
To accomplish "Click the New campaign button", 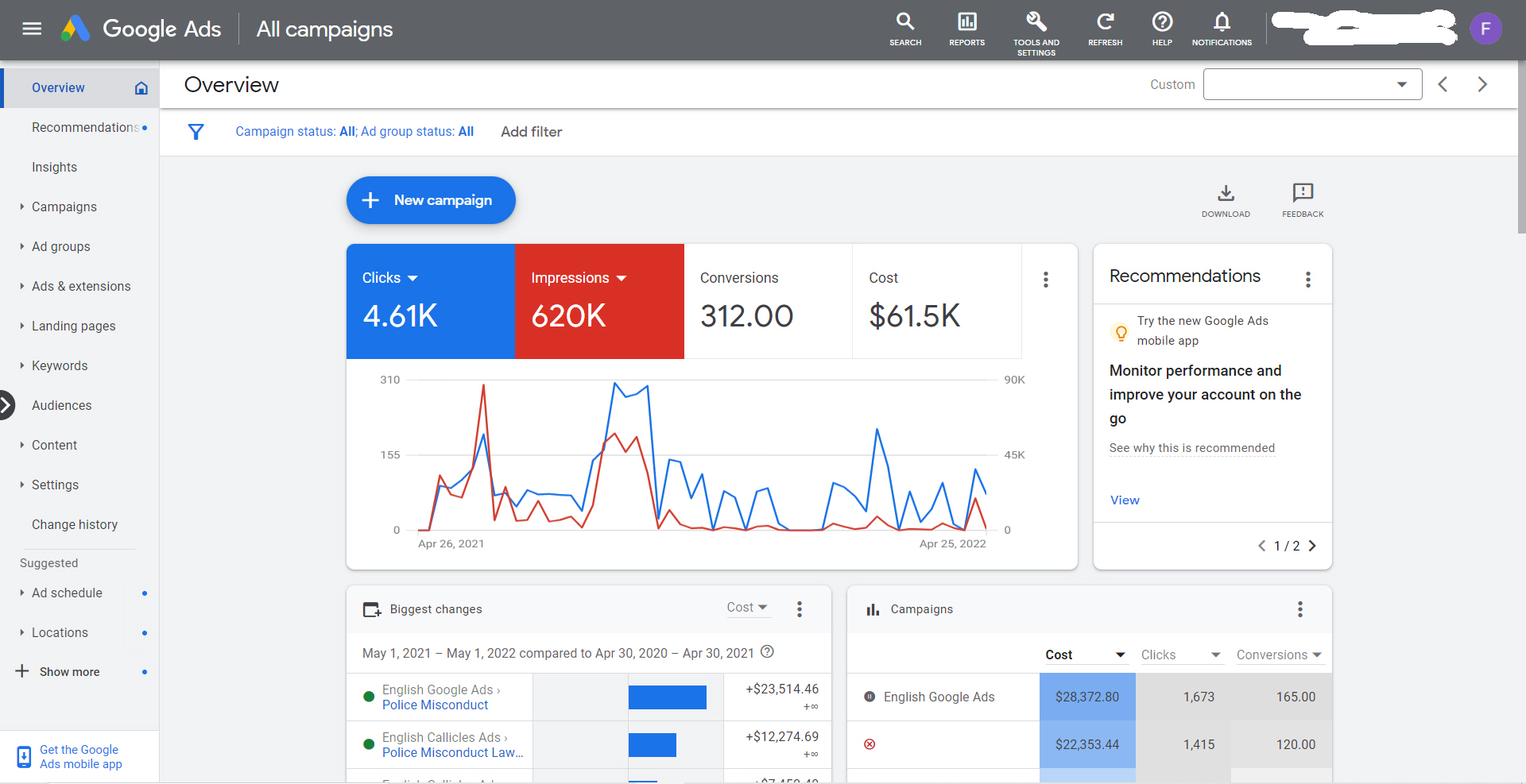I will point(431,200).
